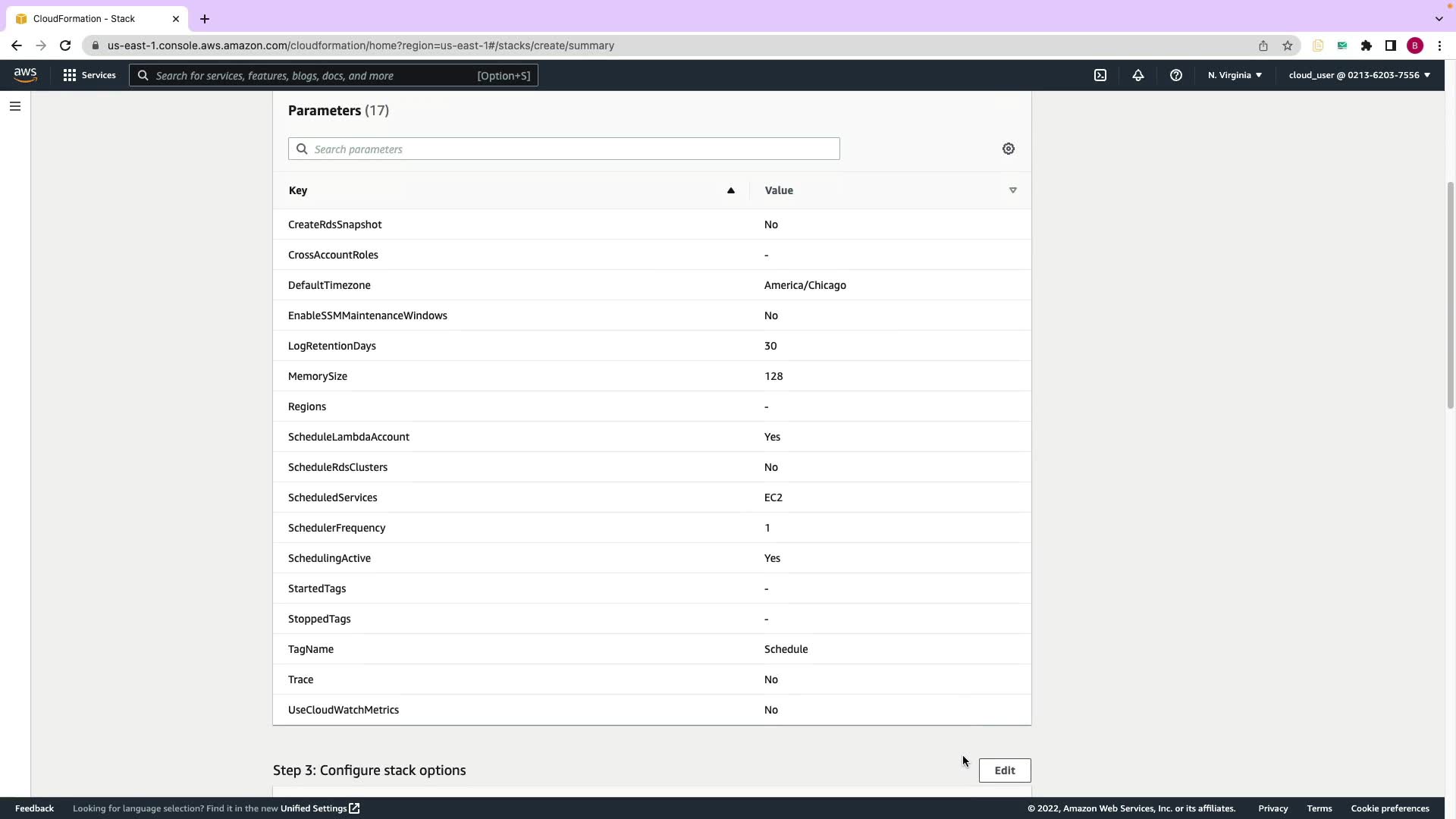1456x819 pixels.
Task: Click the help question mark icon
Action: pos(1176,75)
